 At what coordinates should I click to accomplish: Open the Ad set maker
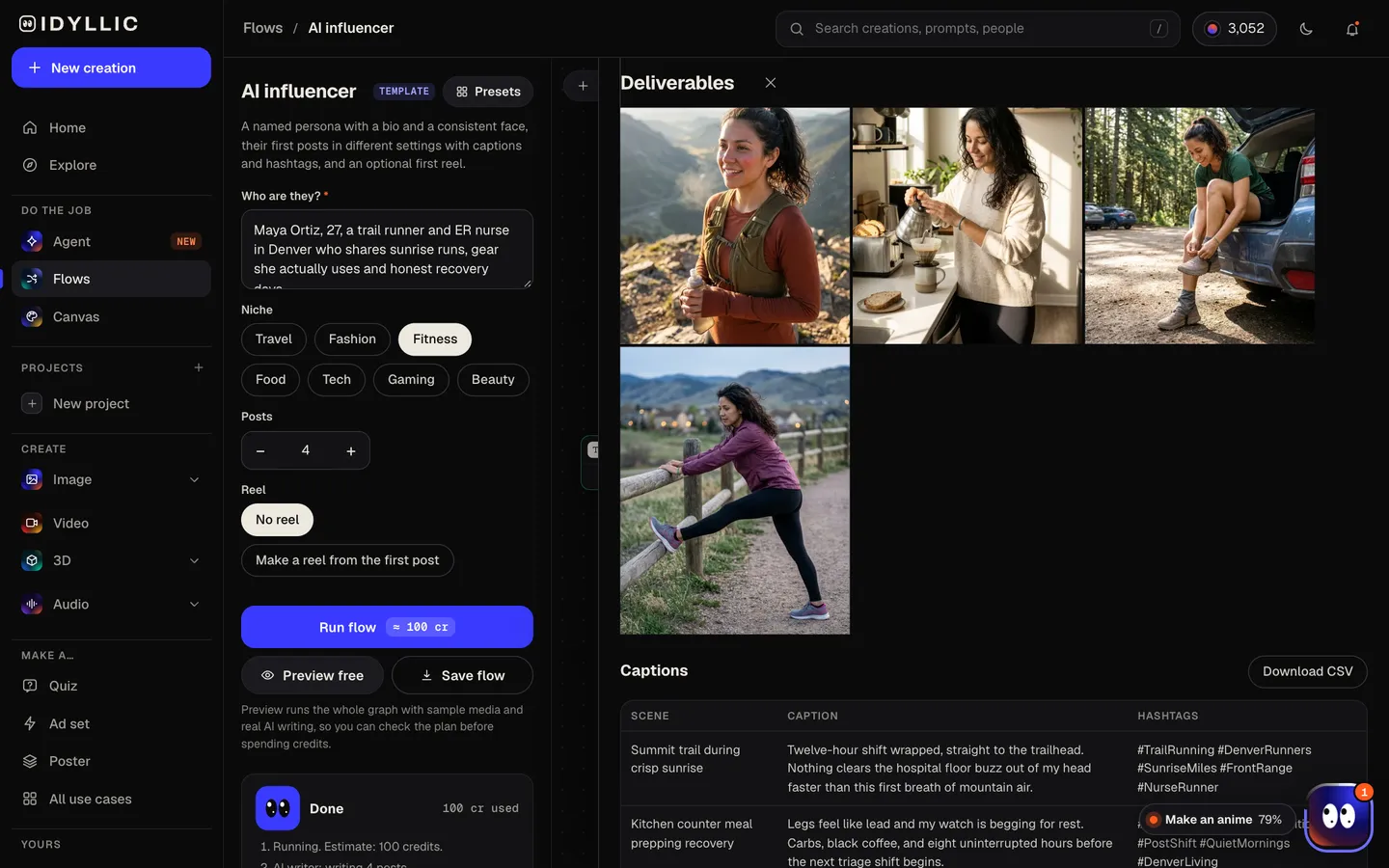point(111,723)
